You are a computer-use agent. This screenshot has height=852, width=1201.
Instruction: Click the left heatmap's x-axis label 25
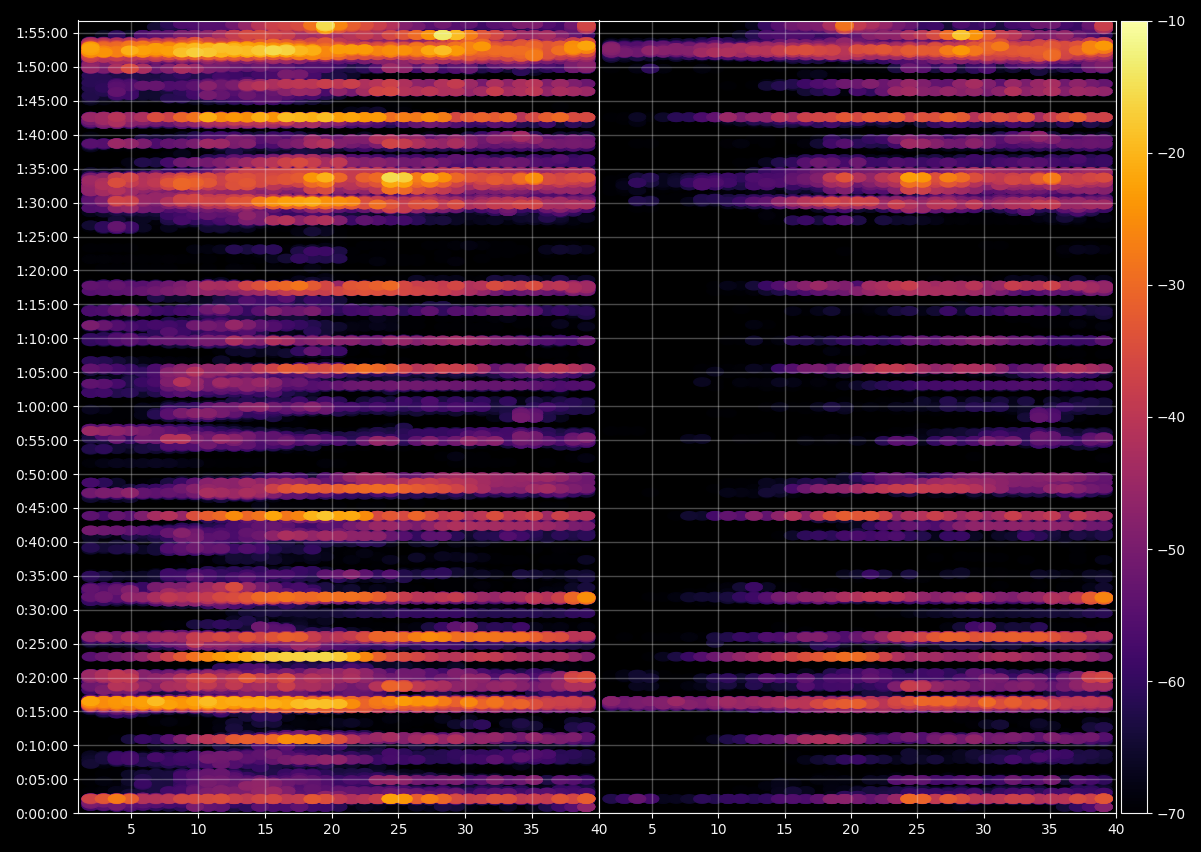[x=398, y=830]
